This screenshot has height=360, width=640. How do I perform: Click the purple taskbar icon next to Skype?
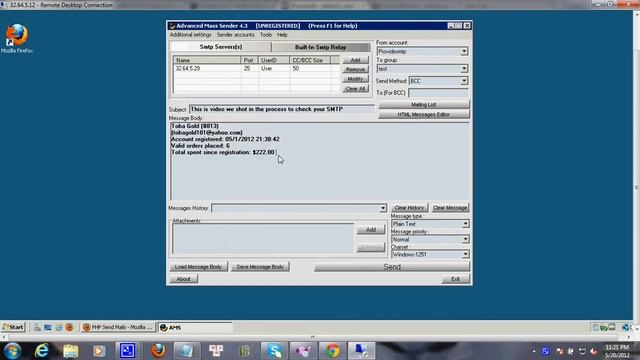coord(303,351)
